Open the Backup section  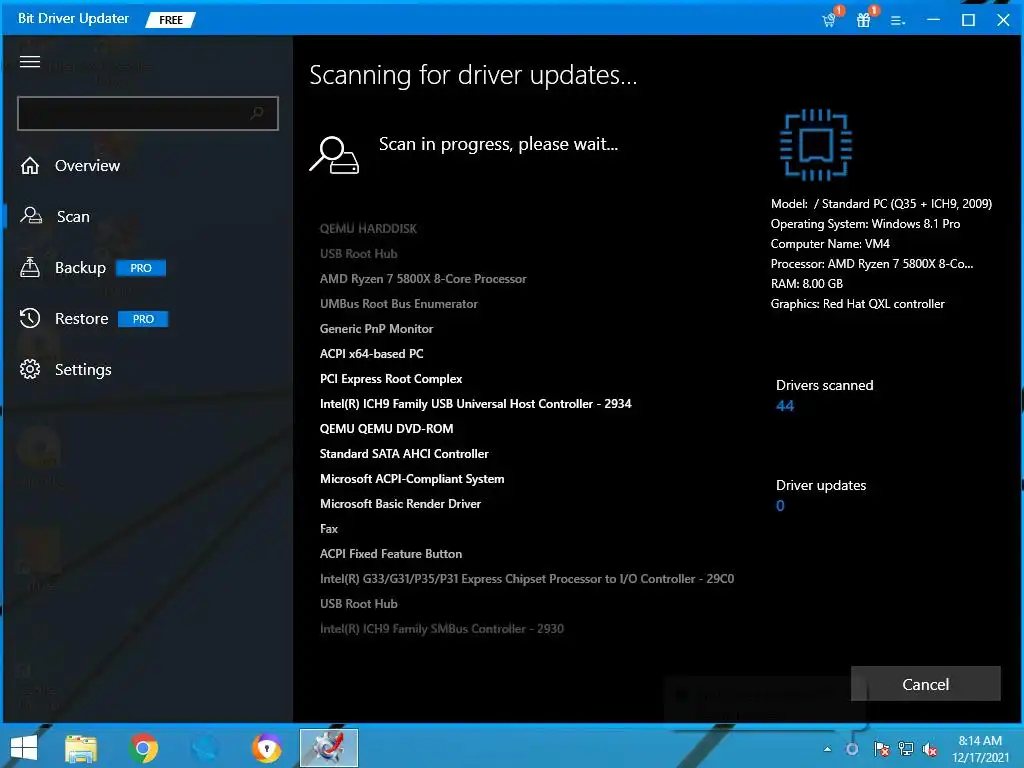(80, 268)
